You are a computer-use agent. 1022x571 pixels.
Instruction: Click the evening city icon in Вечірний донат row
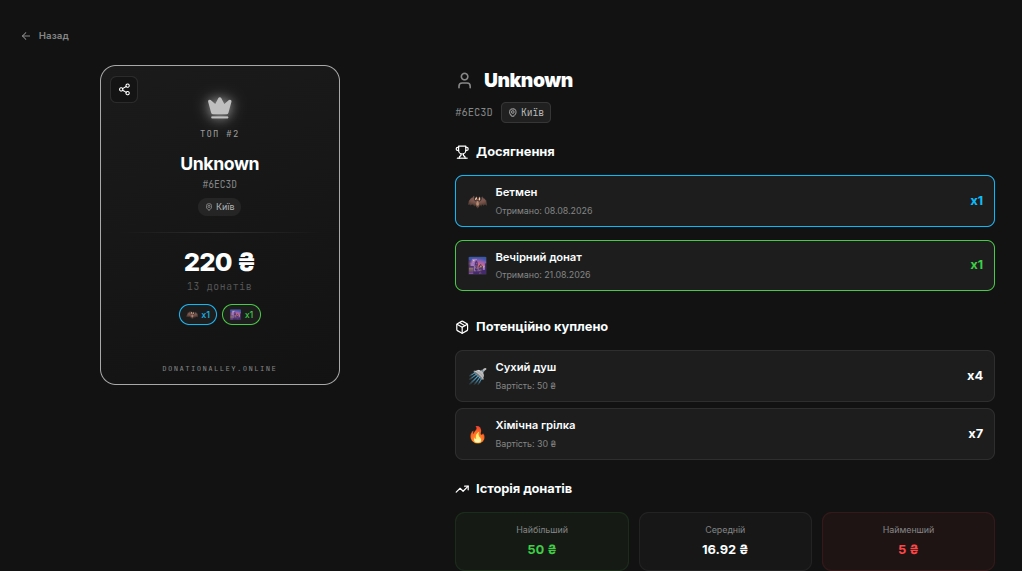[x=477, y=265]
